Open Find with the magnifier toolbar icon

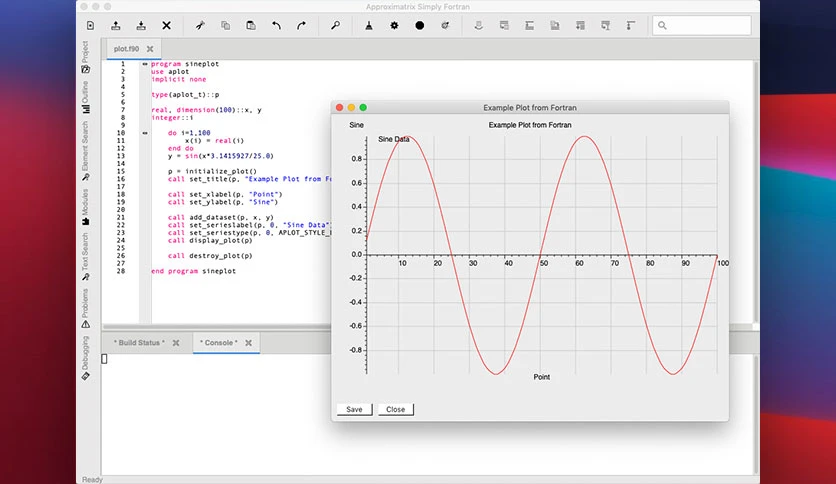coord(335,26)
